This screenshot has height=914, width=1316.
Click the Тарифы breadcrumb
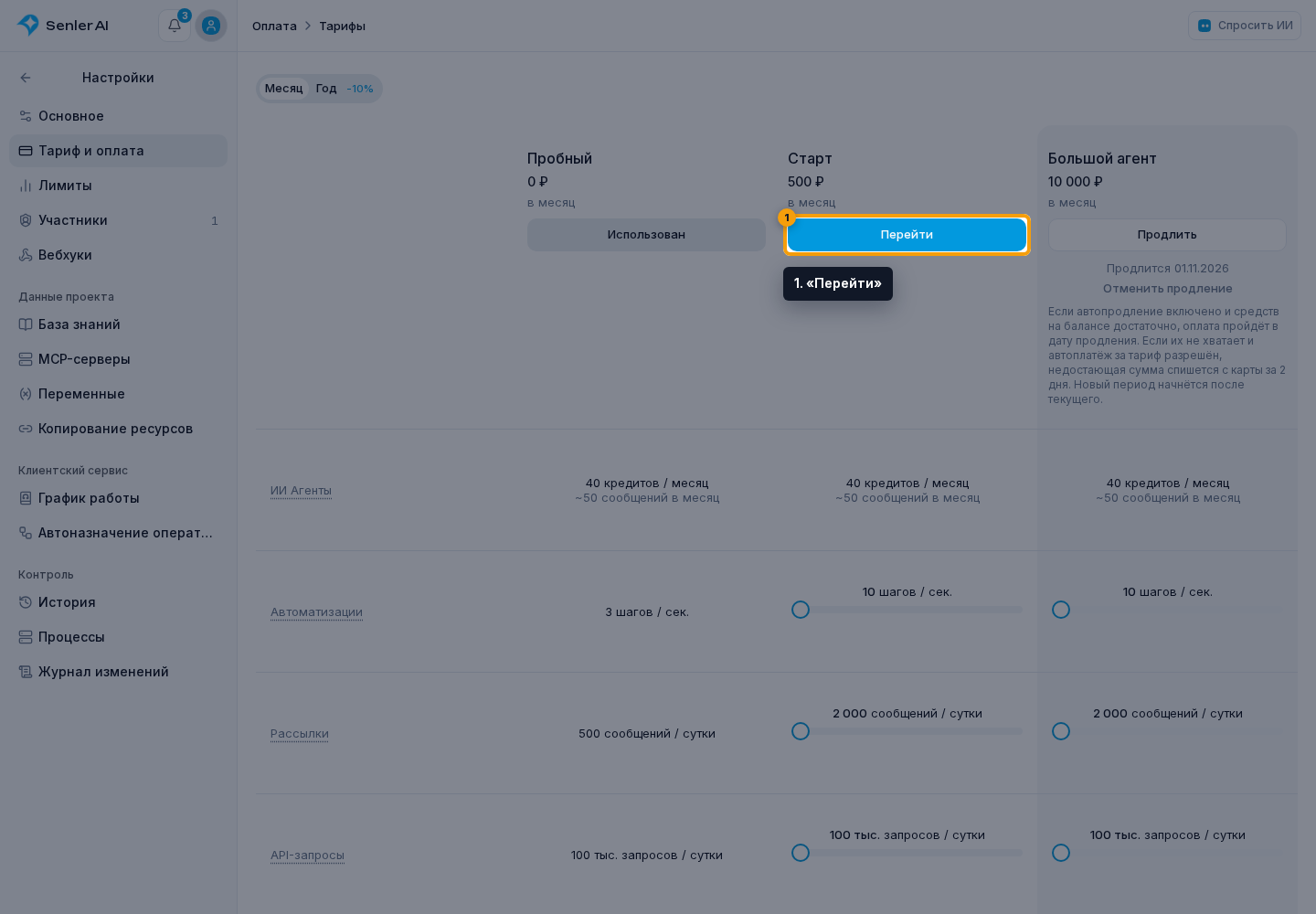(342, 26)
